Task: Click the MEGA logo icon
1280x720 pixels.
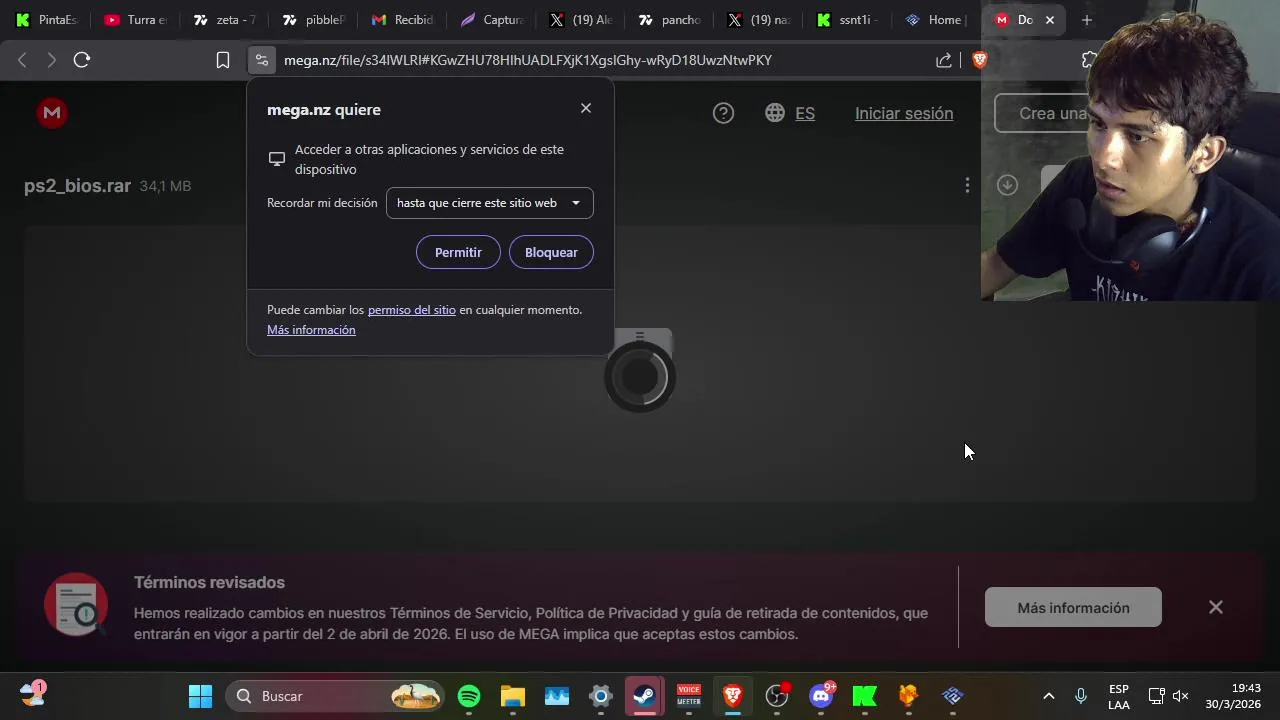Action: click(x=52, y=113)
